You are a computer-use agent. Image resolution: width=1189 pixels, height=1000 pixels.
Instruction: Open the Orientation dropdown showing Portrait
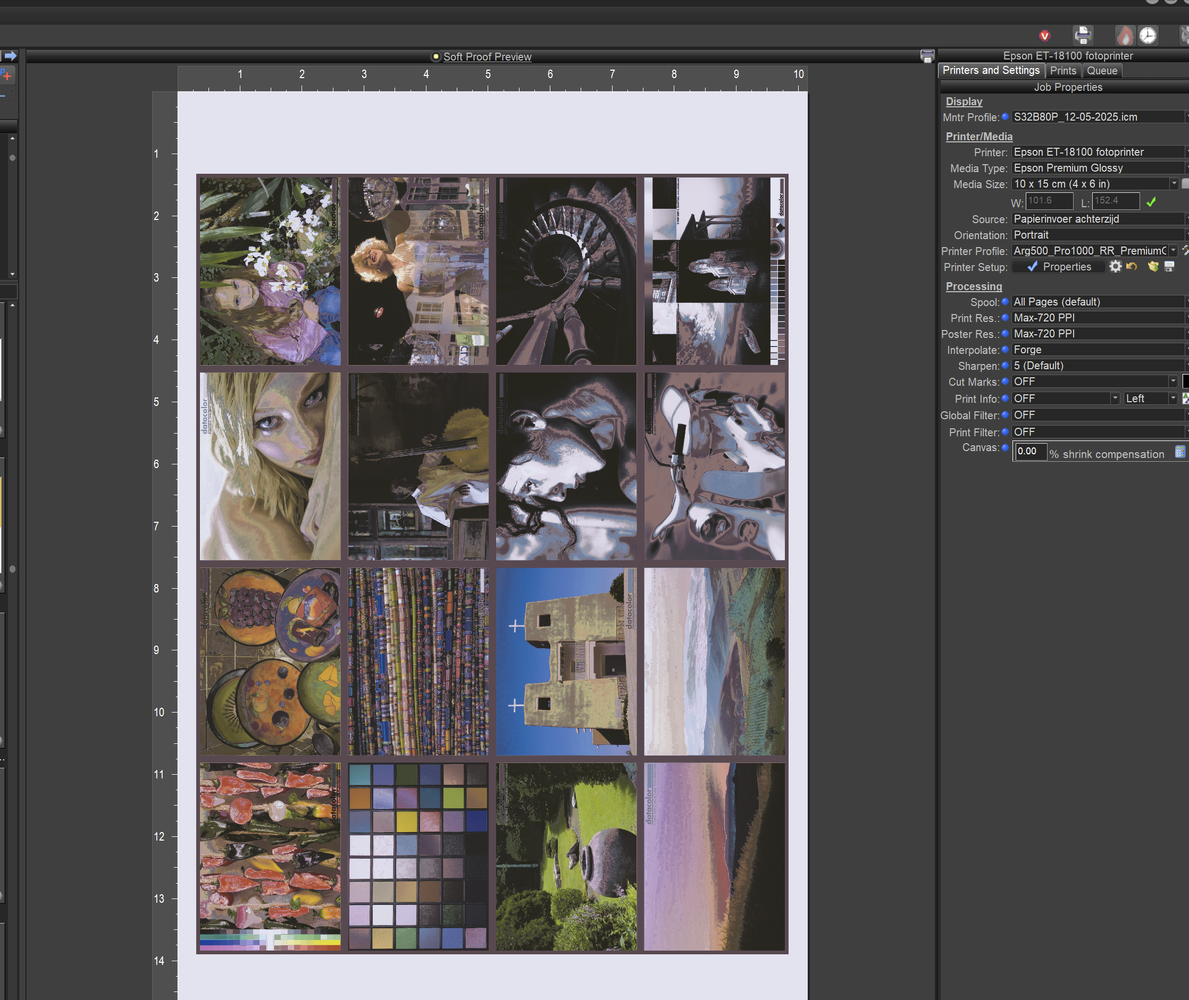[x=1100, y=235]
